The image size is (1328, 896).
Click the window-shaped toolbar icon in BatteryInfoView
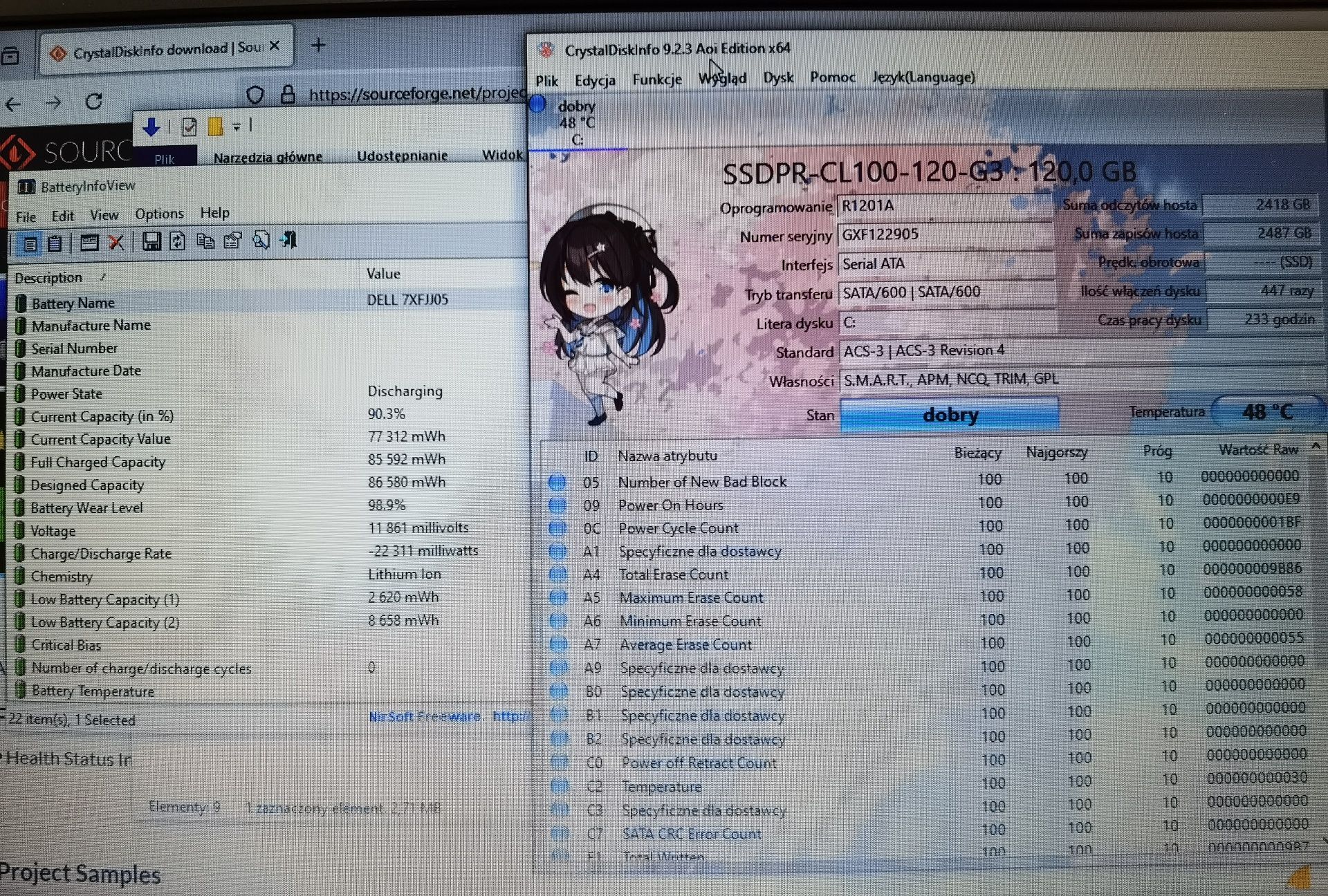point(89,242)
